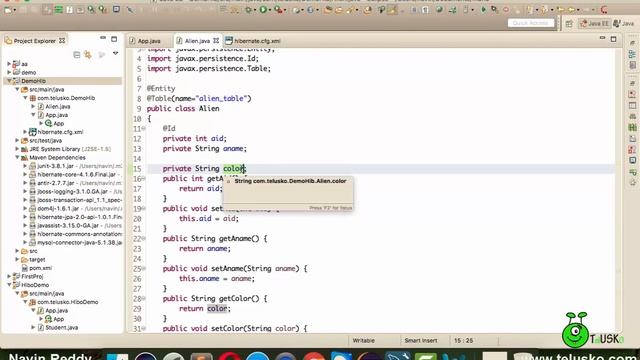Click the getColor() method name
The image size is (640, 360).
point(239,299)
